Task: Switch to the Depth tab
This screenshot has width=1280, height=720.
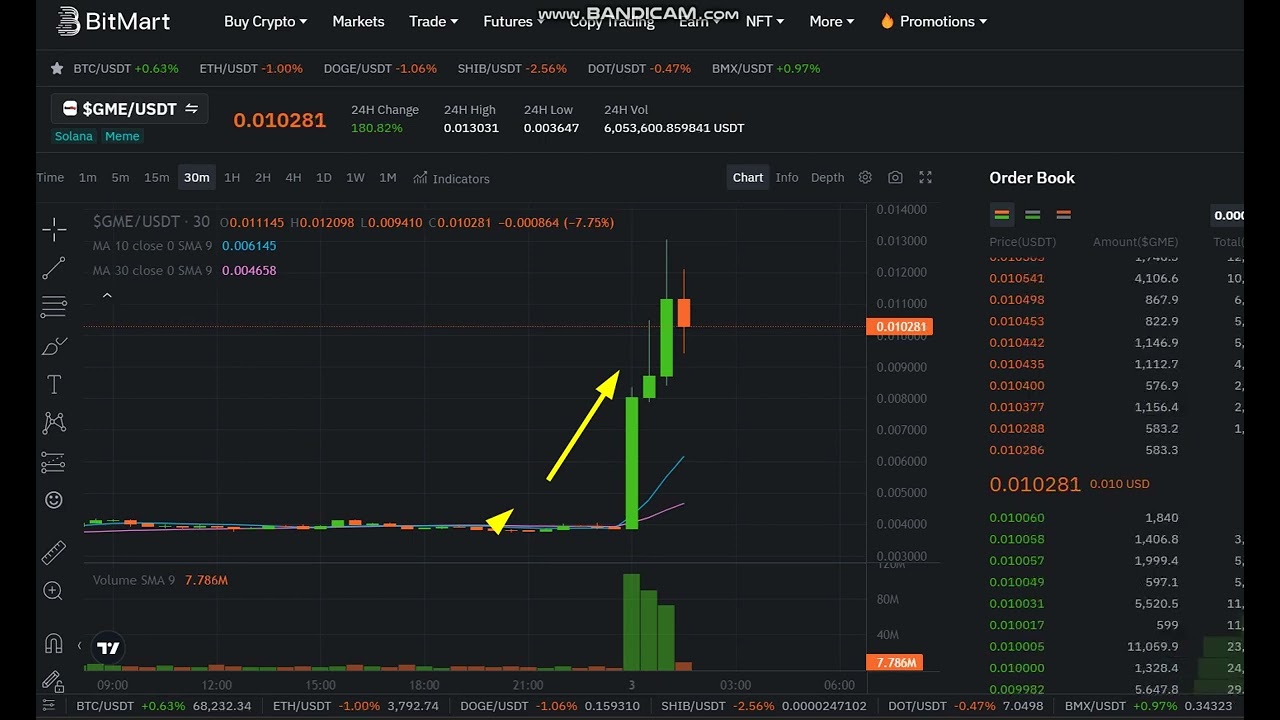Action: point(827,177)
